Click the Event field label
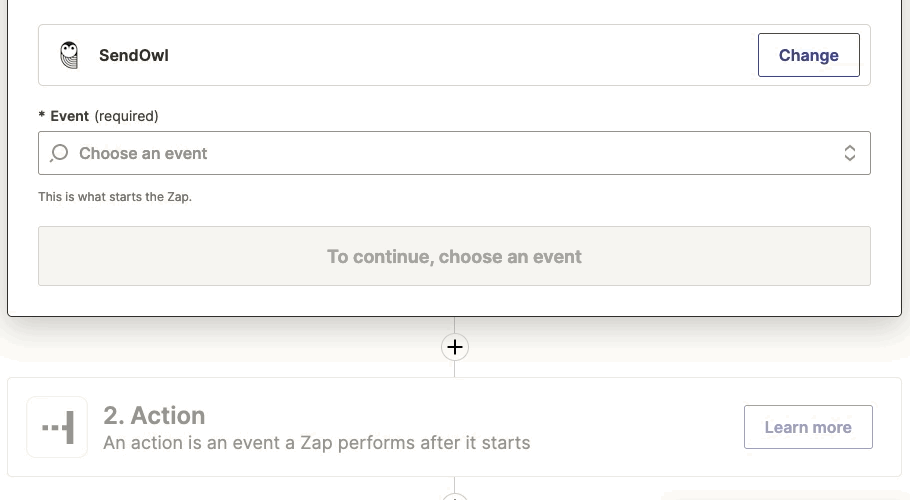Screen dimensions: 910x500 [x=69, y=116]
